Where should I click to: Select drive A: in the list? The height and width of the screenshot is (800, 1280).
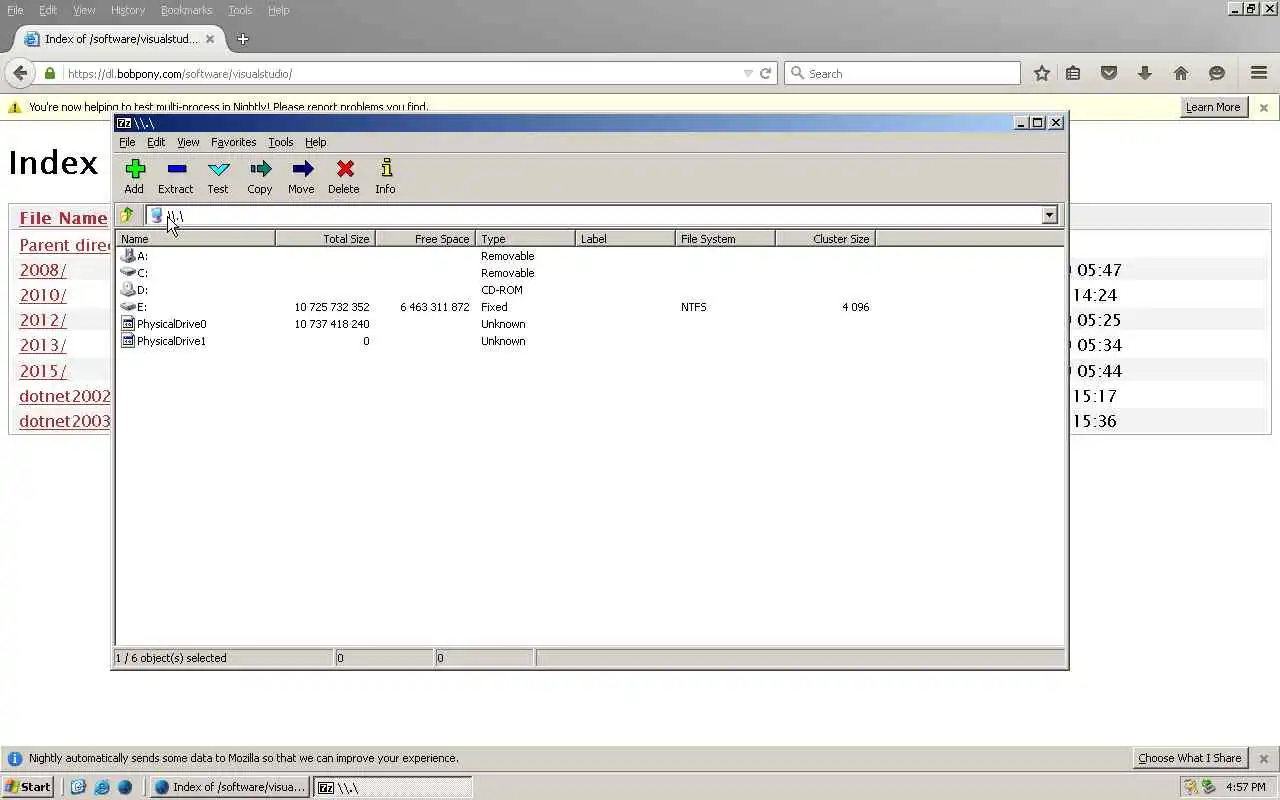[134, 256]
